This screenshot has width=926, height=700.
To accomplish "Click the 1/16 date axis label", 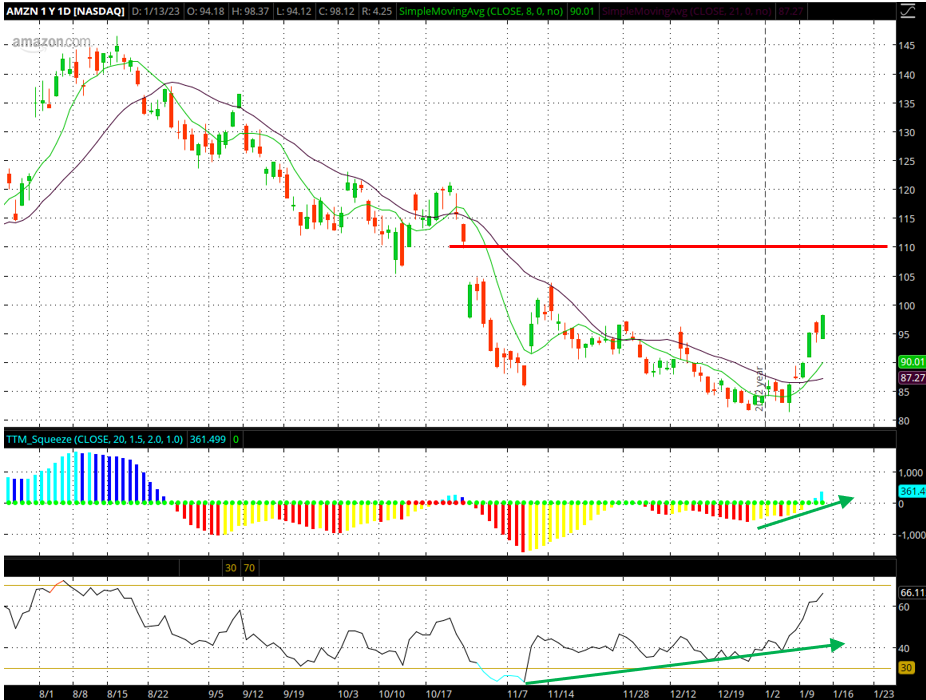I will [843, 694].
